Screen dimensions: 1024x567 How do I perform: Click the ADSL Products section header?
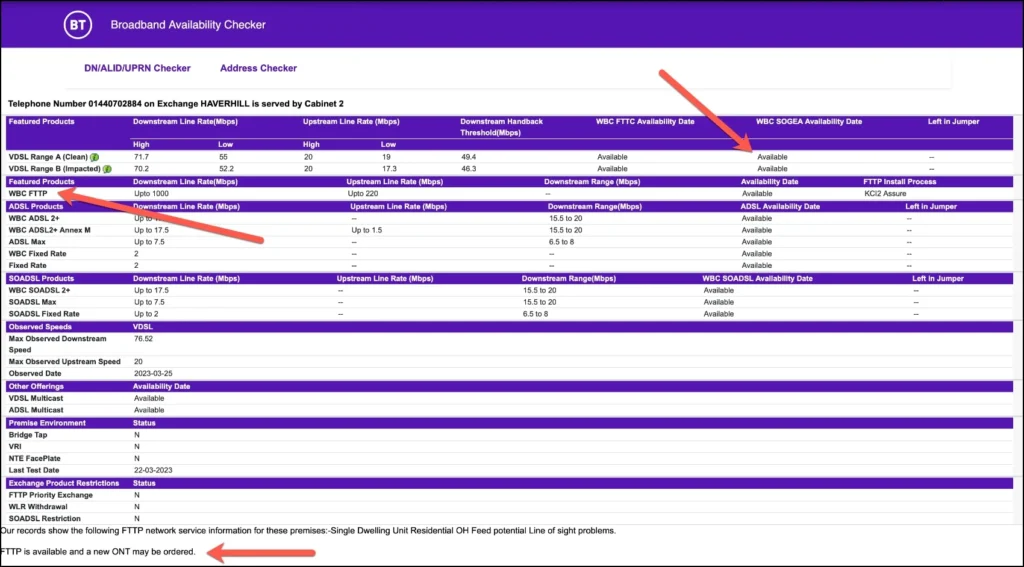point(36,206)
